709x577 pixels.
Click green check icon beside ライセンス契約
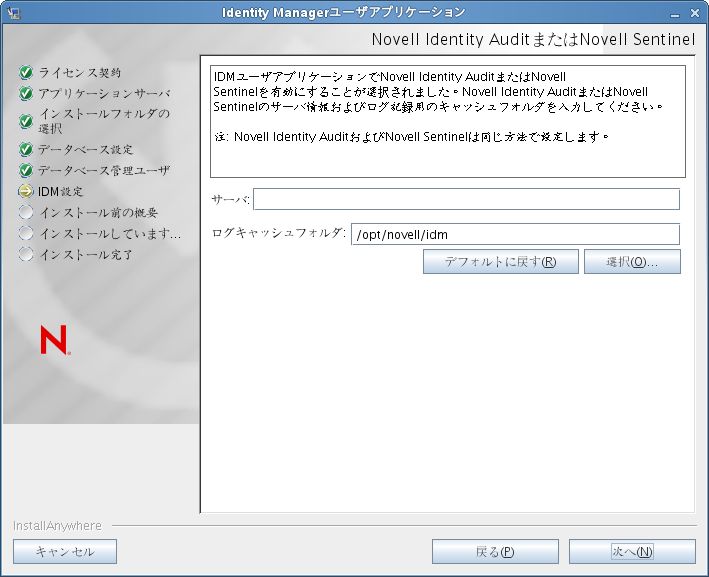coord(26,72)
